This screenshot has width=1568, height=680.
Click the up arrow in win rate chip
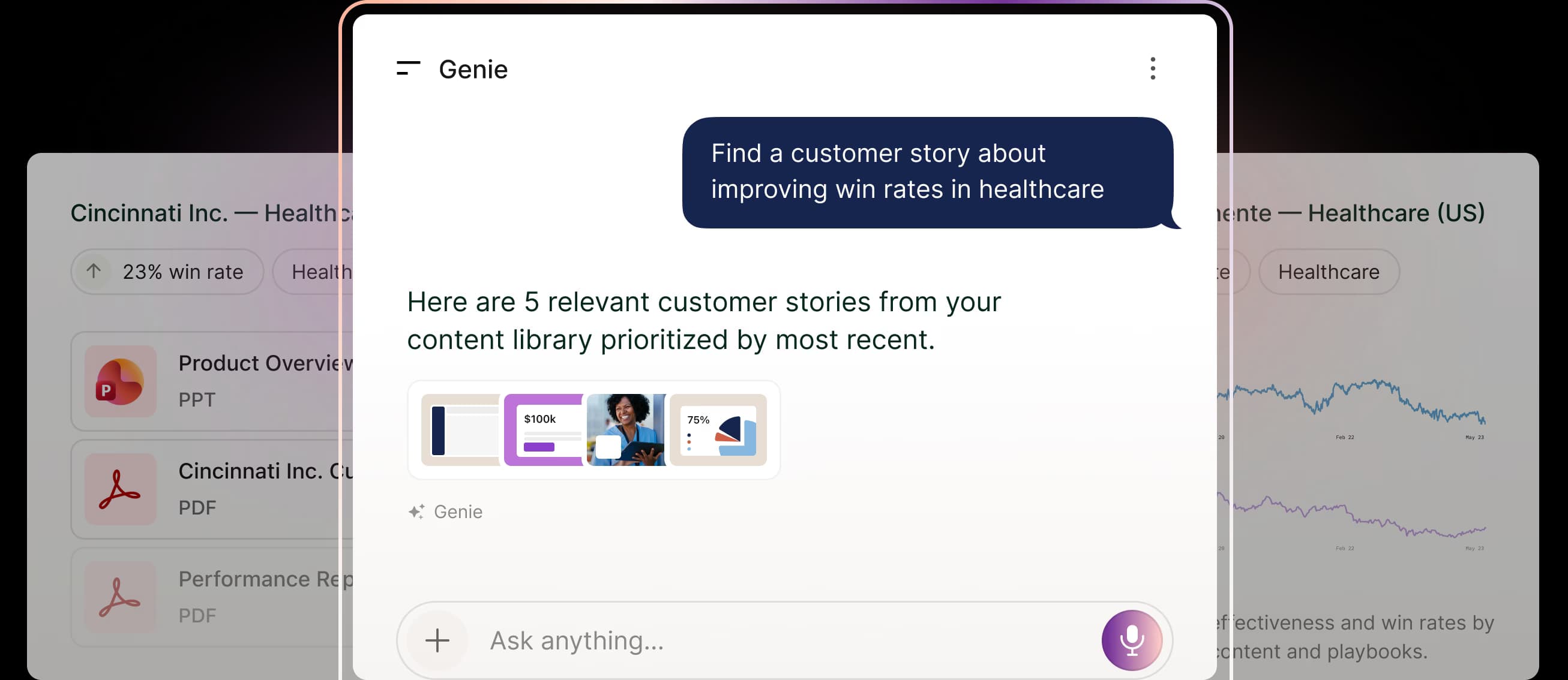pyautogui.click(x=94, y=271)
